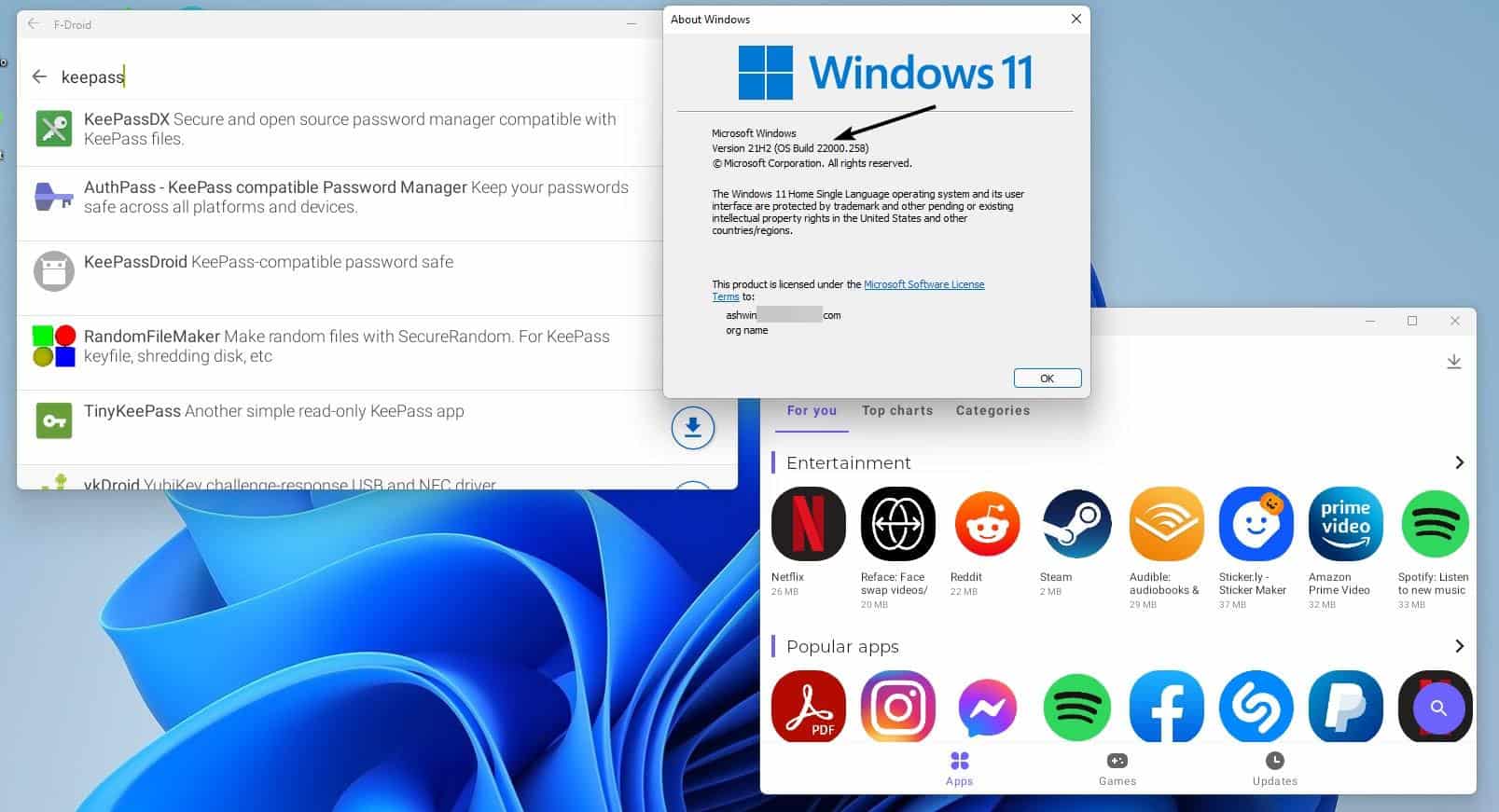
Task: Open the Sticker.ly Sticker Maker icon
Action: pyautogui.click(x=1256, y=524)
